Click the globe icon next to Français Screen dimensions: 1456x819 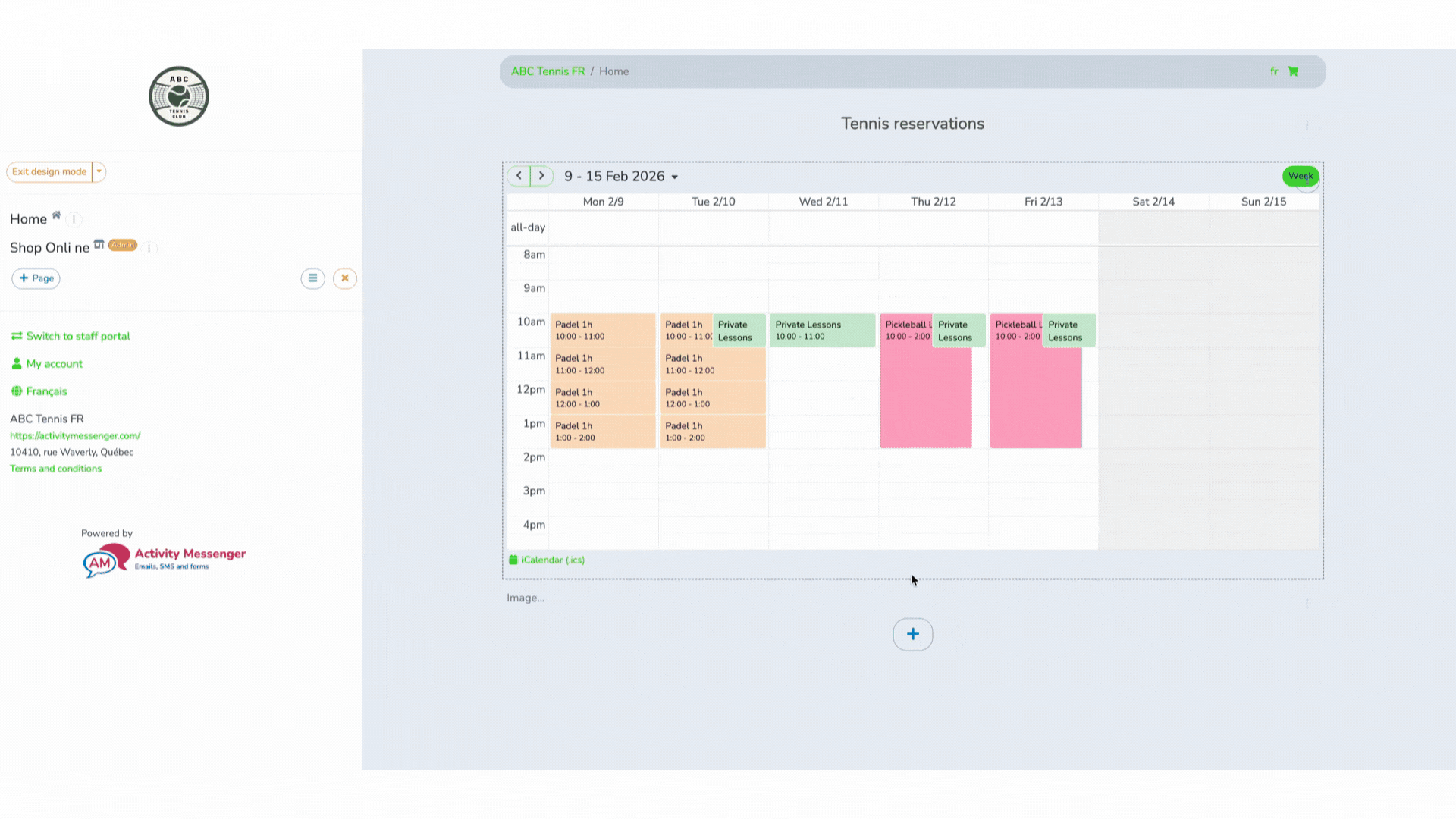pos(17,391)
